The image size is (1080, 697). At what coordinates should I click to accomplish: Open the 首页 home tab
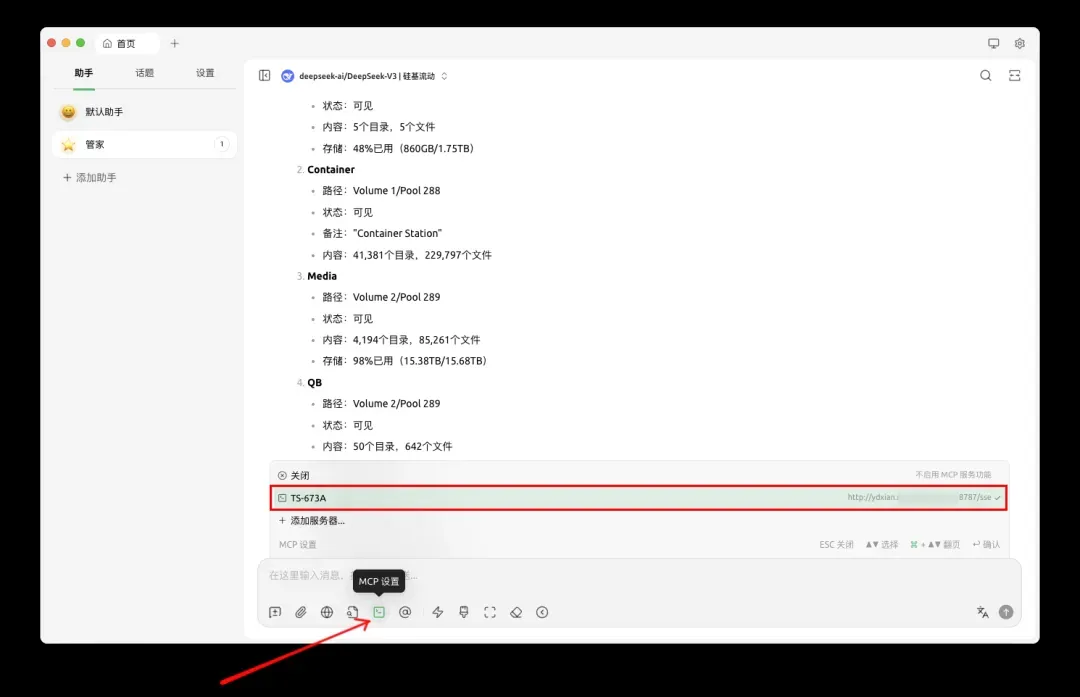[127, 43]
